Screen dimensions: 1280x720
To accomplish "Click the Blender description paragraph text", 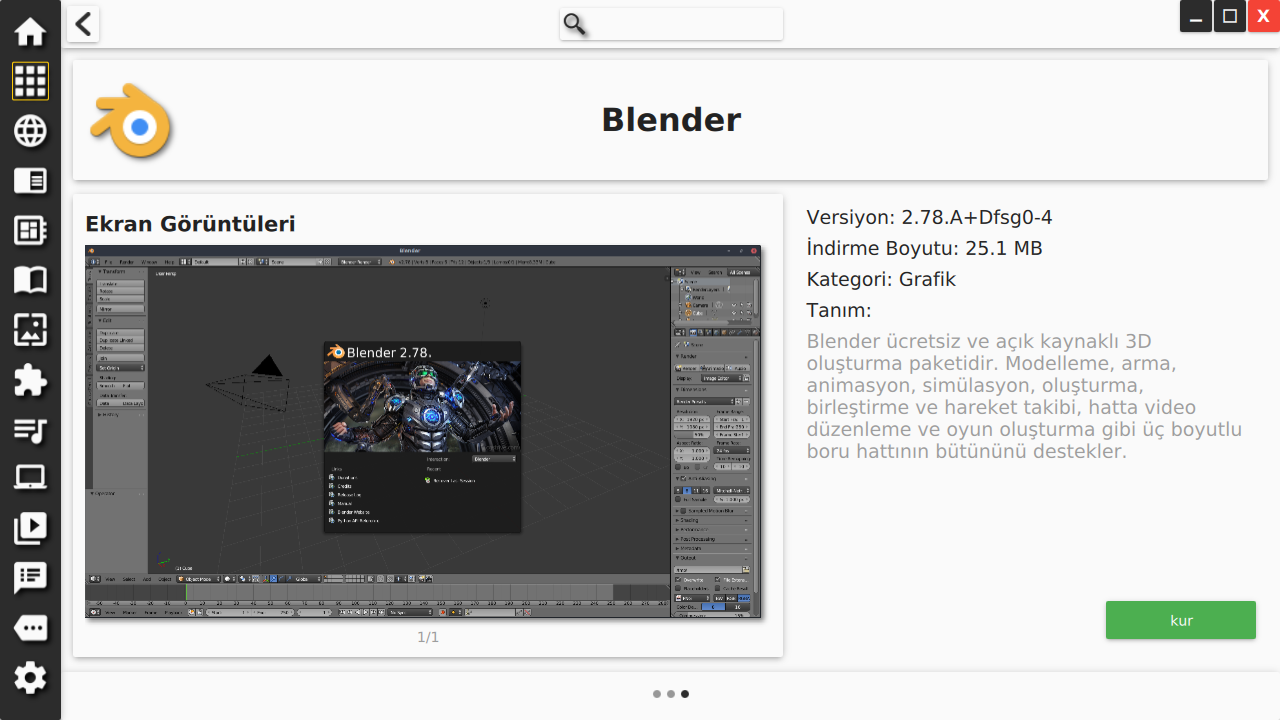I will [1025, 396].
